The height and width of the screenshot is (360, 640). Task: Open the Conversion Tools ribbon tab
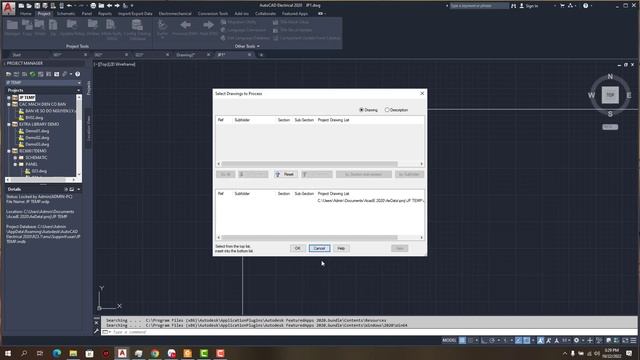pos(213,13)
